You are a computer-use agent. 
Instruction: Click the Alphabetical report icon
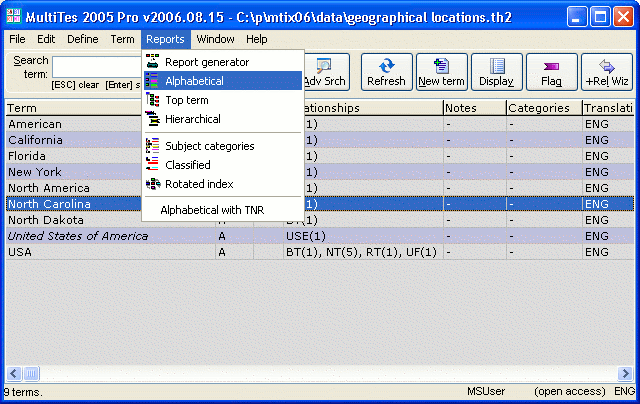tap(152, 81)
